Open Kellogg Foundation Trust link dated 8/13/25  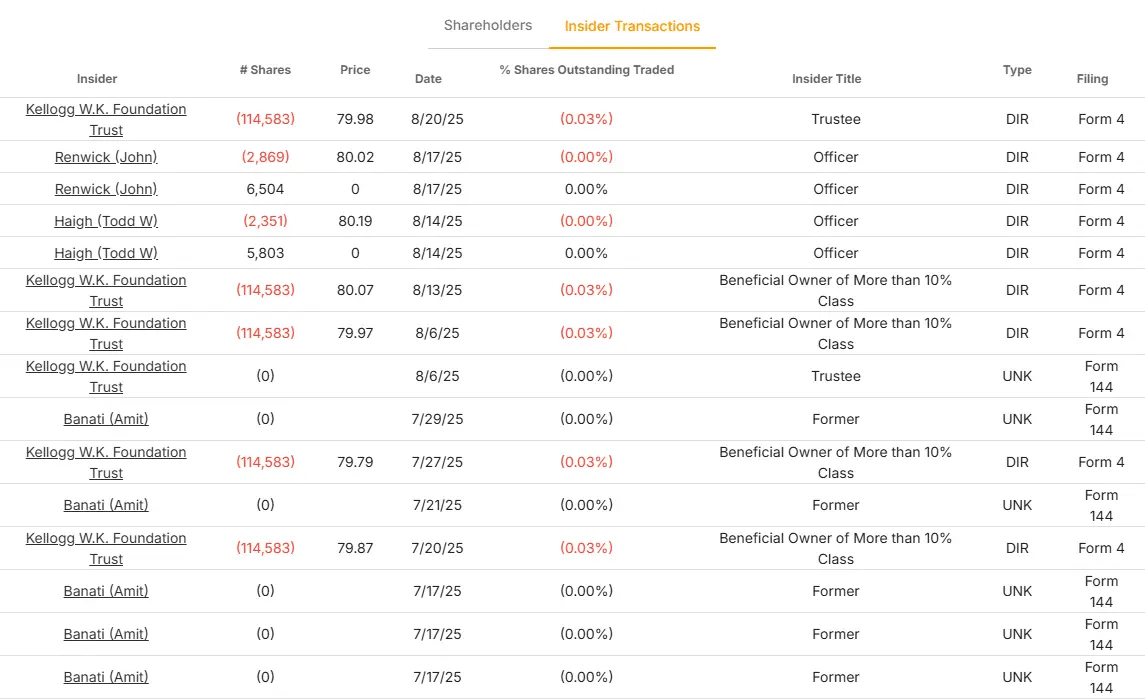[x=106, y=290]
